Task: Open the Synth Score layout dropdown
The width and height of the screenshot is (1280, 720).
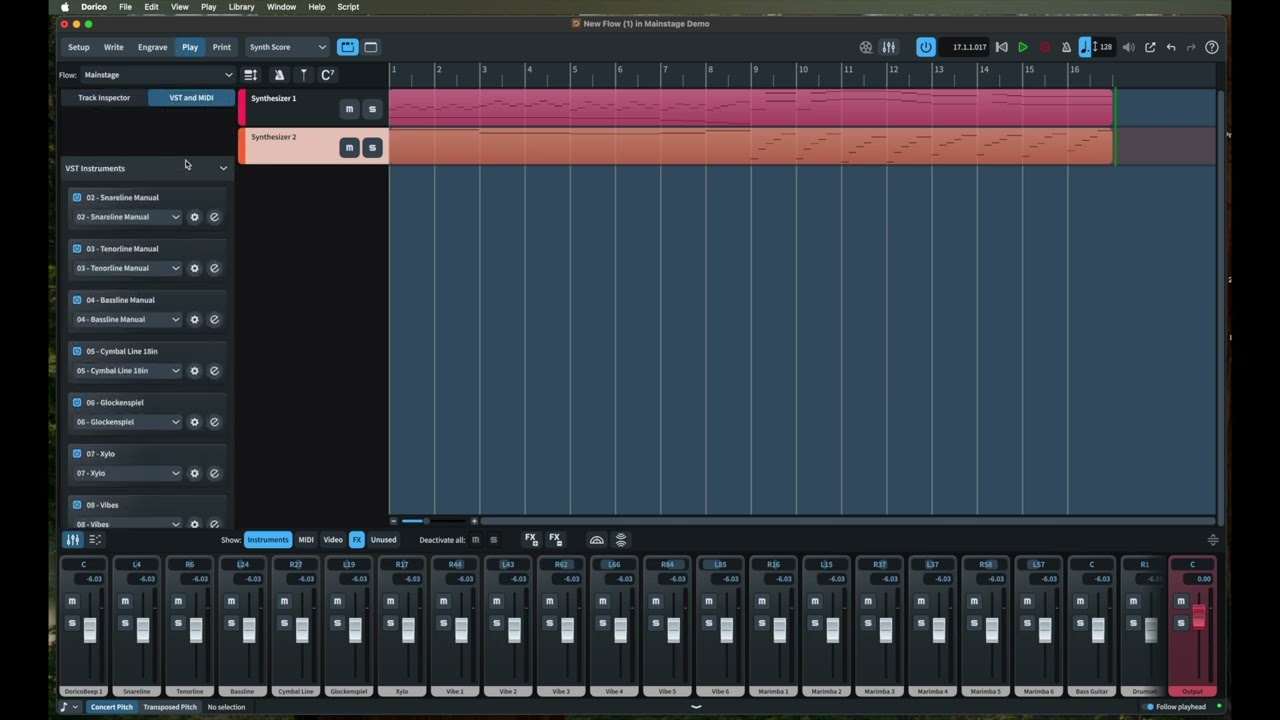Action: [x=287, y=47]
